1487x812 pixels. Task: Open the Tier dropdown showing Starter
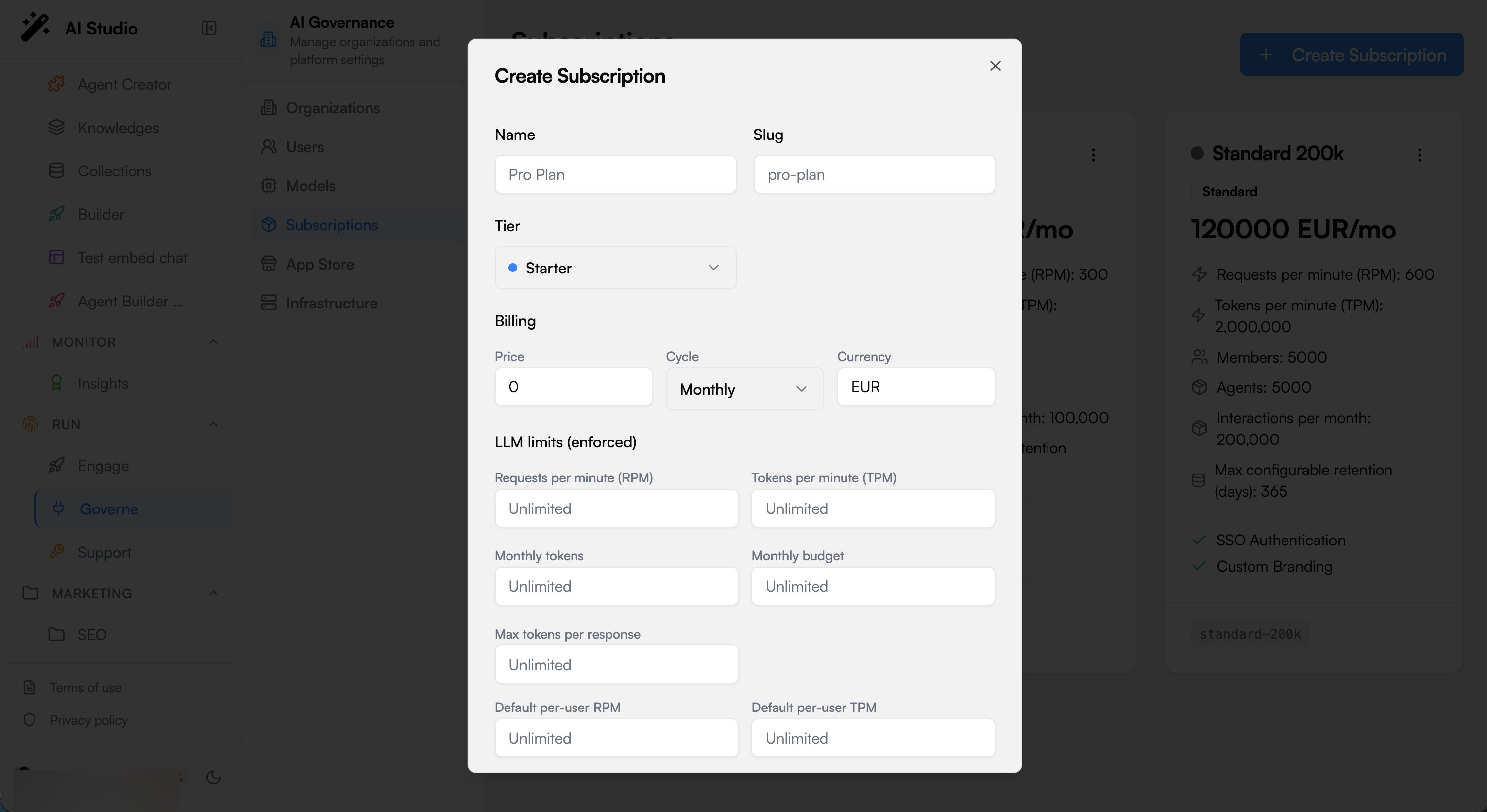(x=615, y=268)
